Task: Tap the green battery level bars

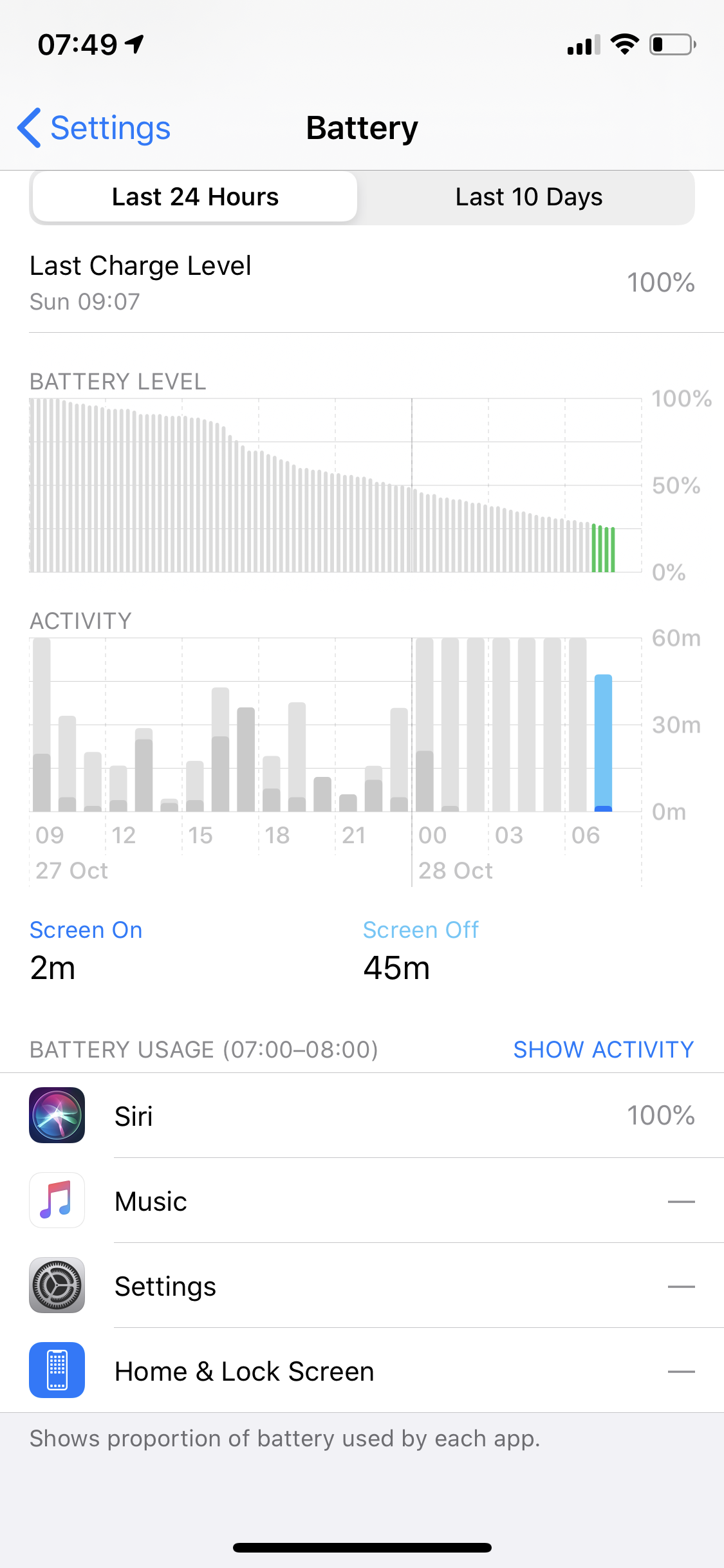Action: (x=604, y=548)
